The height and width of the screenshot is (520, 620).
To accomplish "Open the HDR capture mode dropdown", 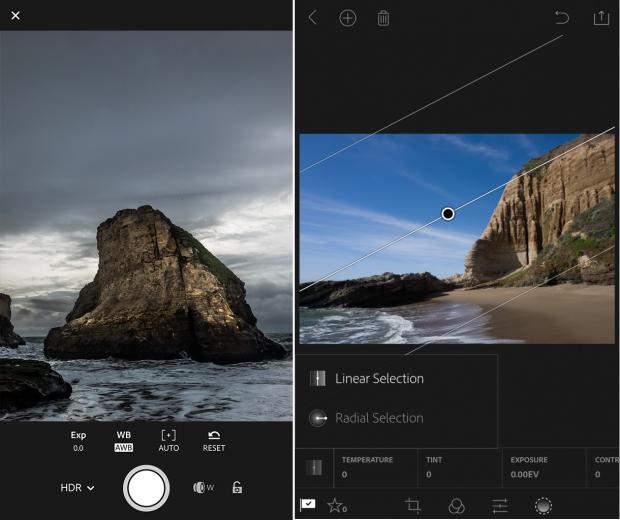I will click(x=77, y=488).
